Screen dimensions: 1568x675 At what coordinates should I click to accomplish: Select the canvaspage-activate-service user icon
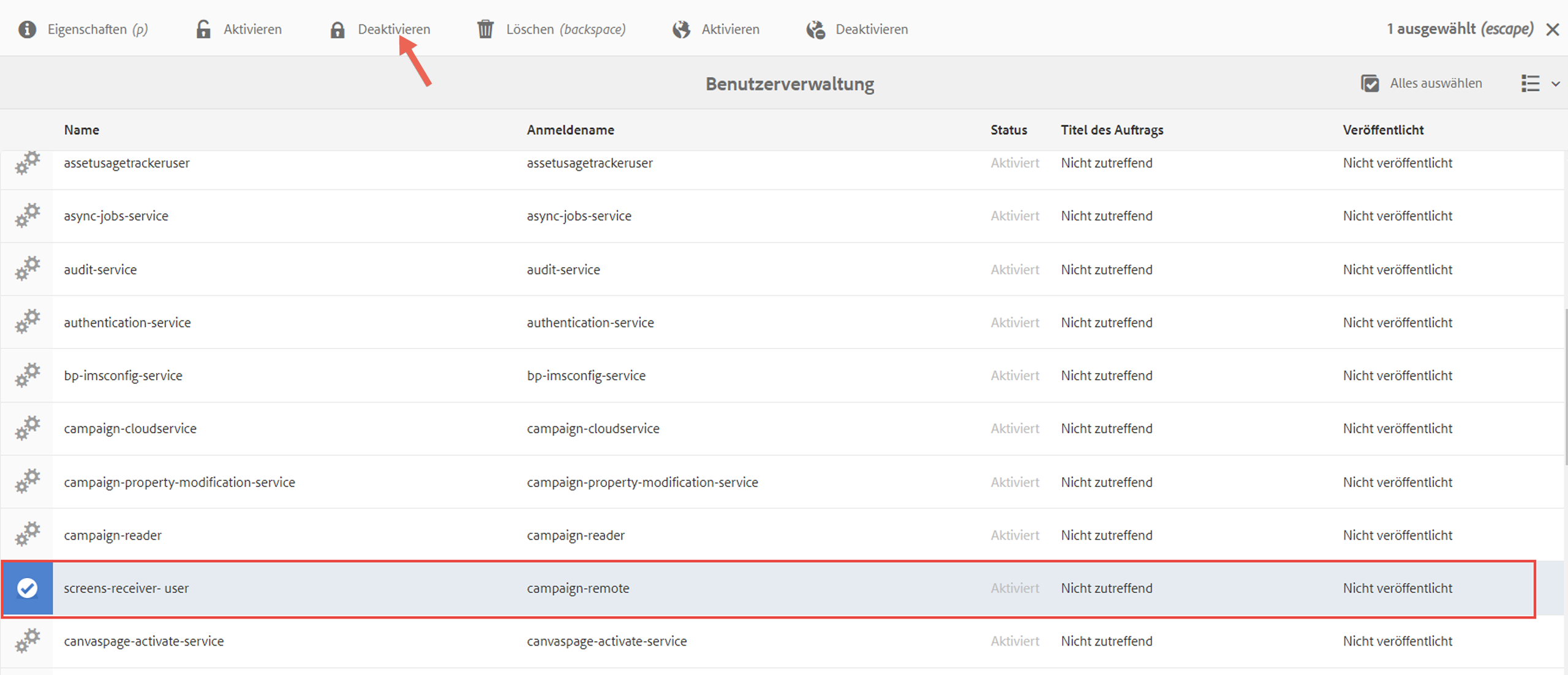[x=28, y=641]
